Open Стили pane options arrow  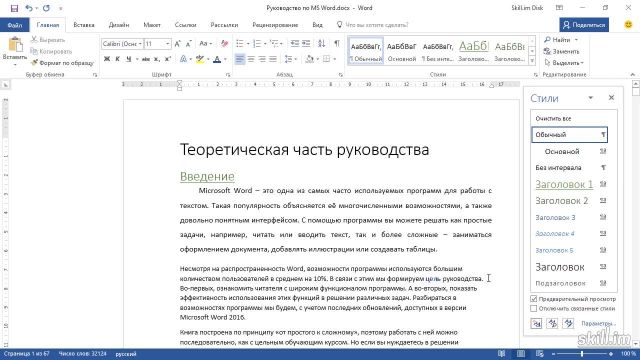tap(591, 98)
